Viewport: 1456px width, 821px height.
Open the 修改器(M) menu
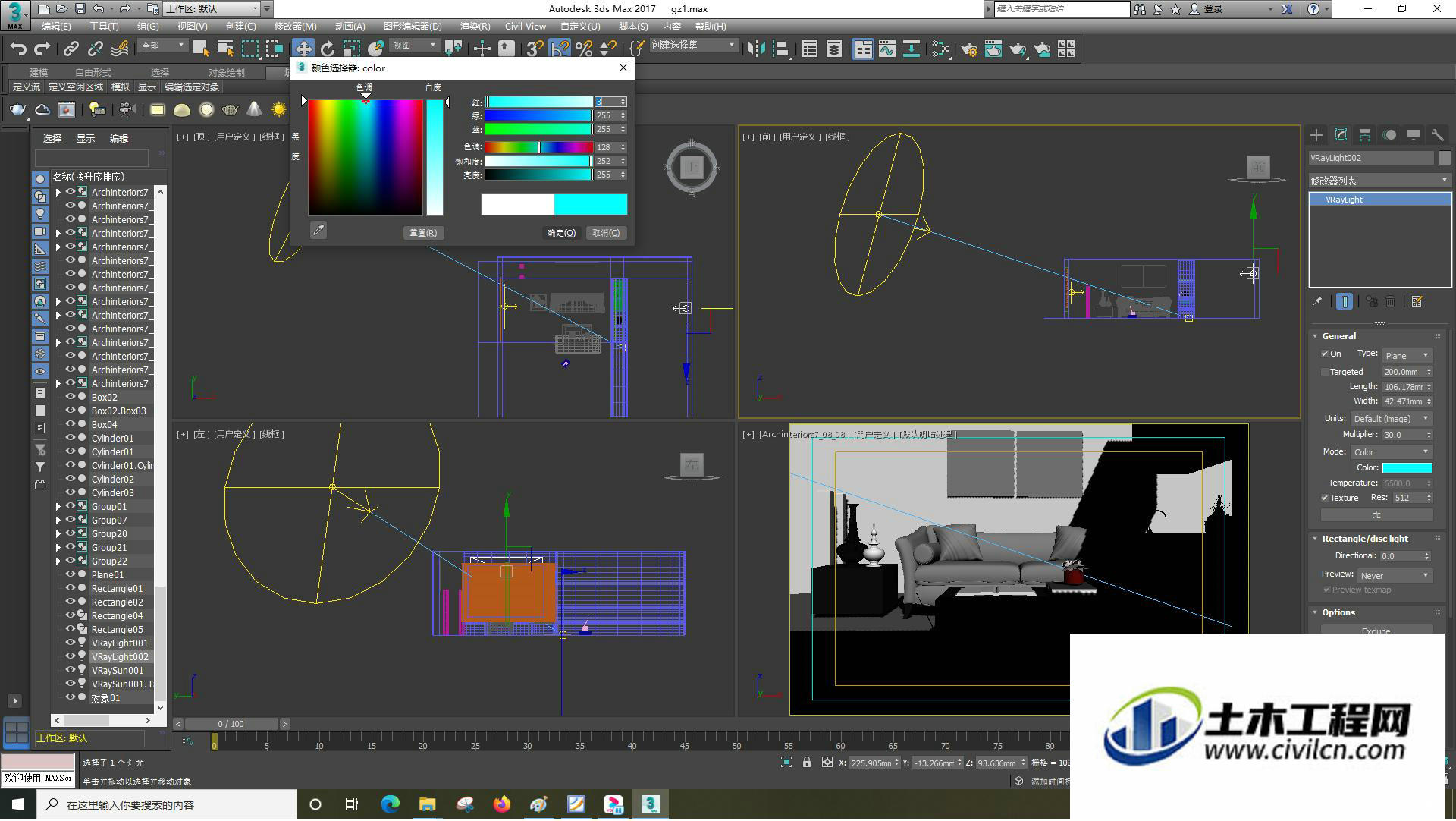[295, 26]
